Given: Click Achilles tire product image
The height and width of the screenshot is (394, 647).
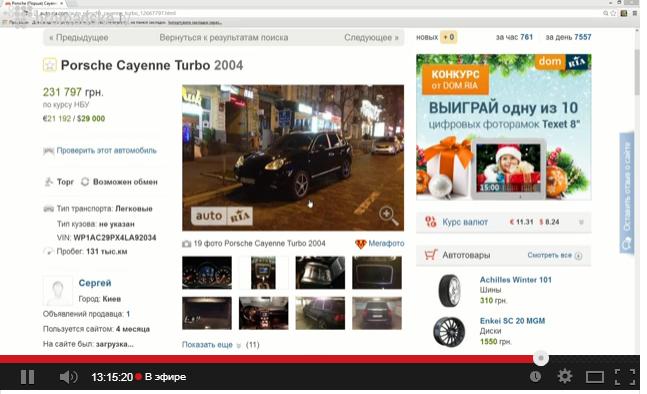Looking at the screenshot, I should [x=449, y=291].
